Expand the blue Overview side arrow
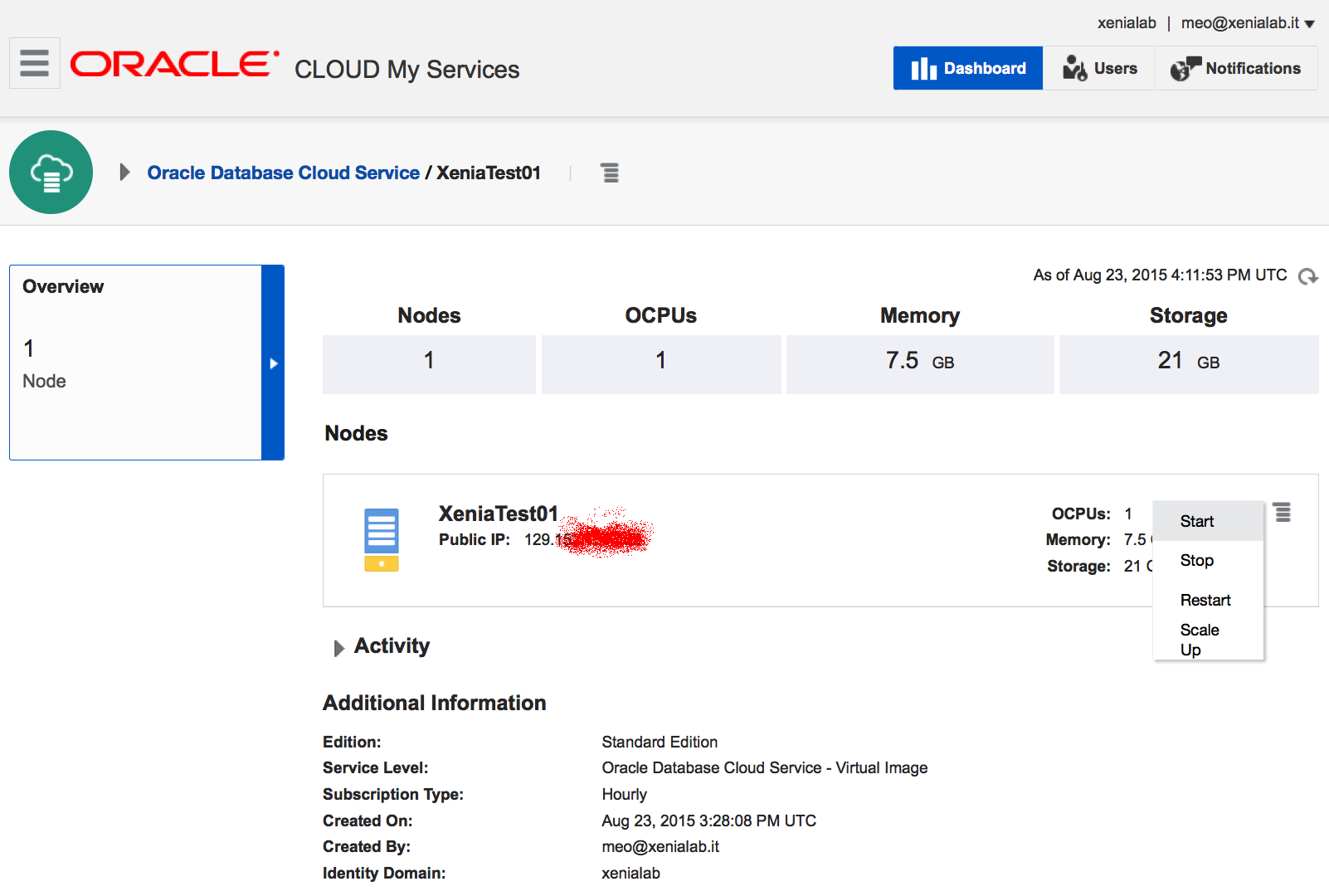Screen dimensions: 1329x896 click(x=273, y=363)
